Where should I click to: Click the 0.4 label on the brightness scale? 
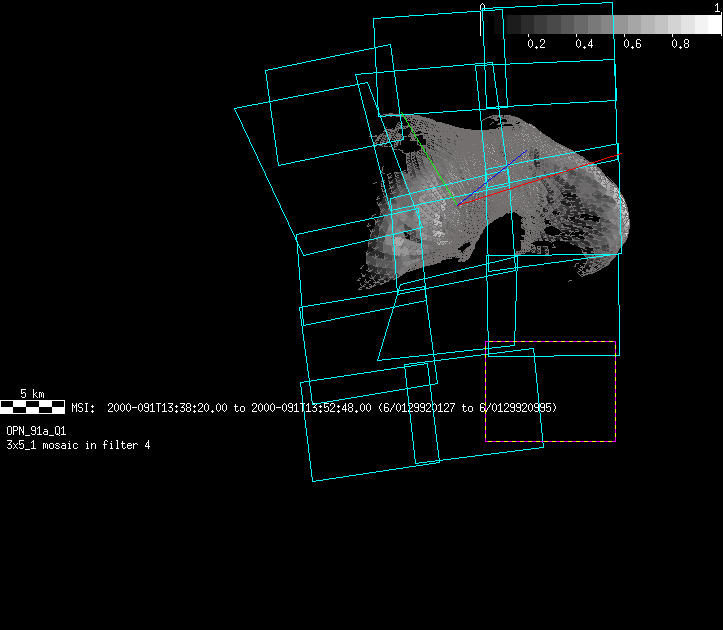pos(584,44)
